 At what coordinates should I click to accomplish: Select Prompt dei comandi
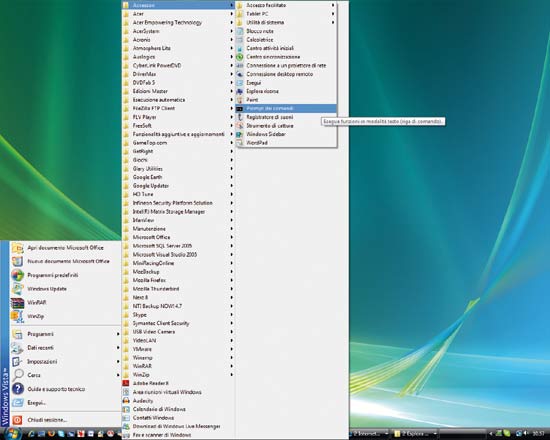click(286, 108)
